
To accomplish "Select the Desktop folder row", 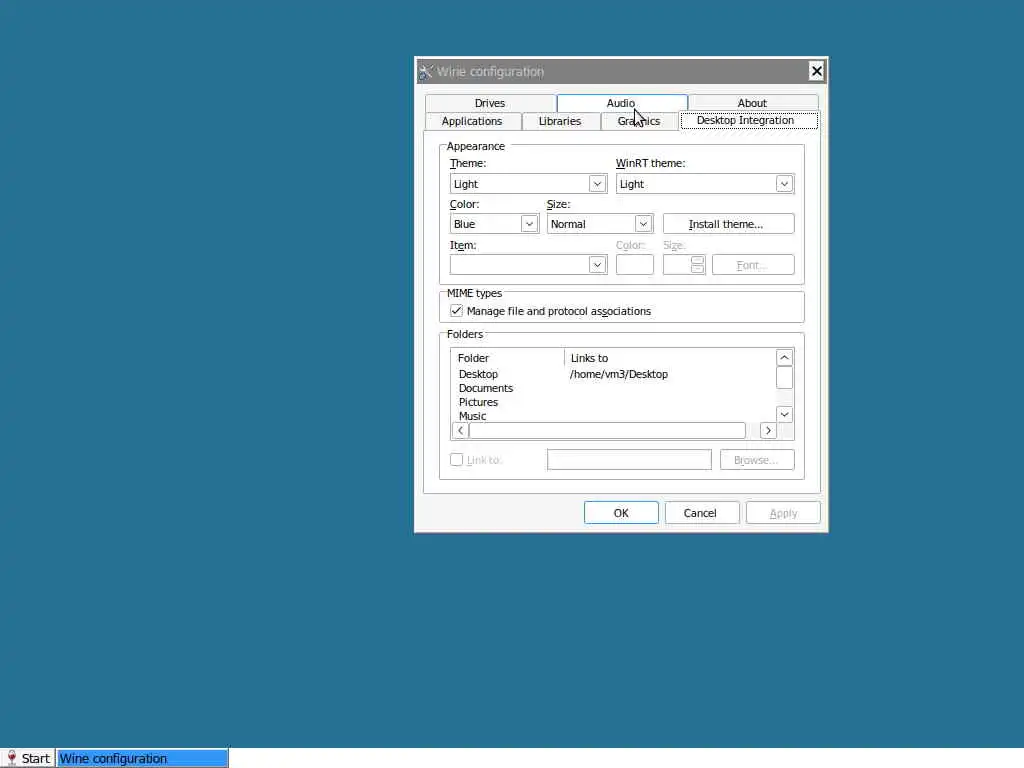I will click(479, 374).
